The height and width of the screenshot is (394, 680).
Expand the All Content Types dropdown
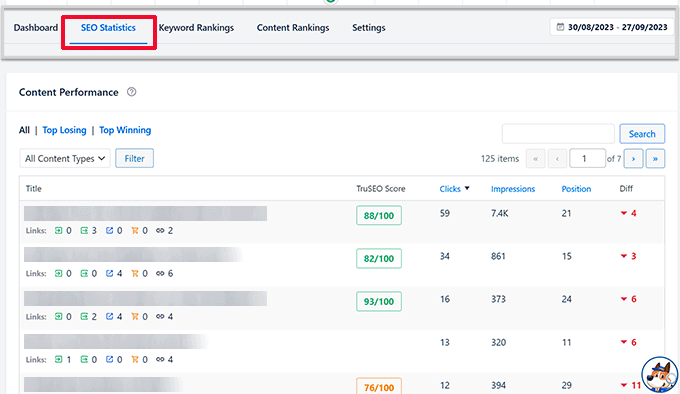tap(65, 159)
